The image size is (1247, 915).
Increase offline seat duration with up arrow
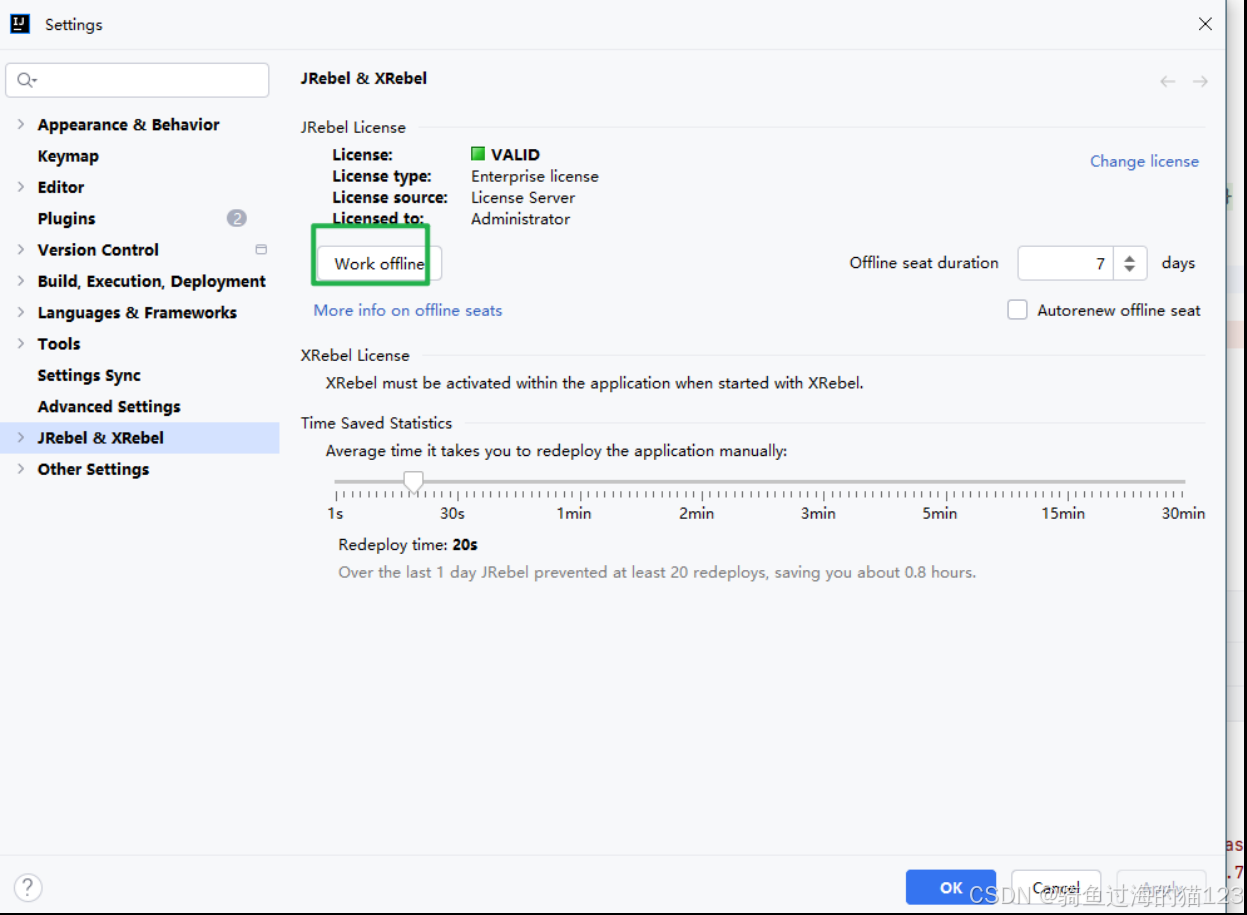point(1129,257)
